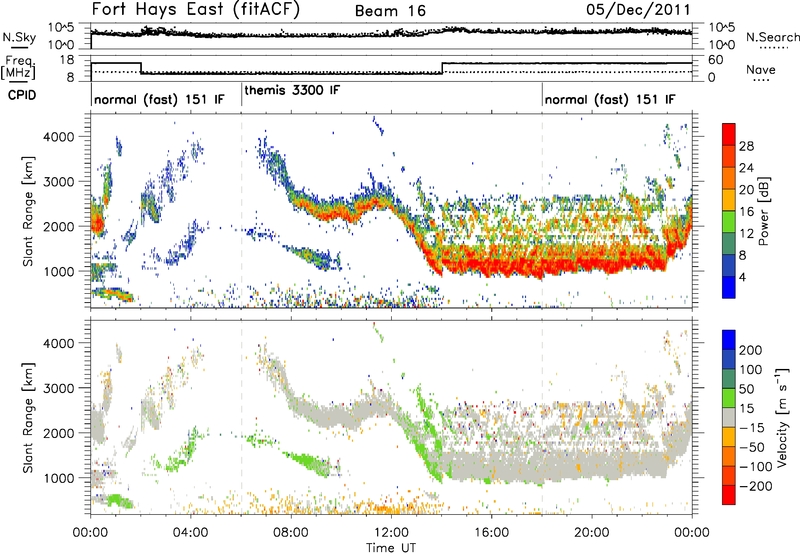The width and height of the screenshot is (800, 554).
Task: Click the 20 value on power colorbar
Action: [746, 190]
